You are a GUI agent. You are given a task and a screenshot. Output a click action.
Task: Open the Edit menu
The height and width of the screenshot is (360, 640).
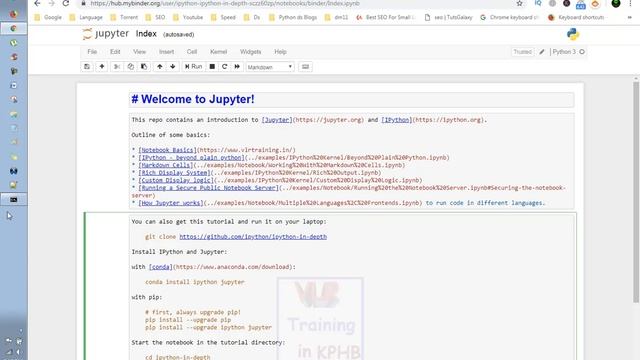[115, 52]
